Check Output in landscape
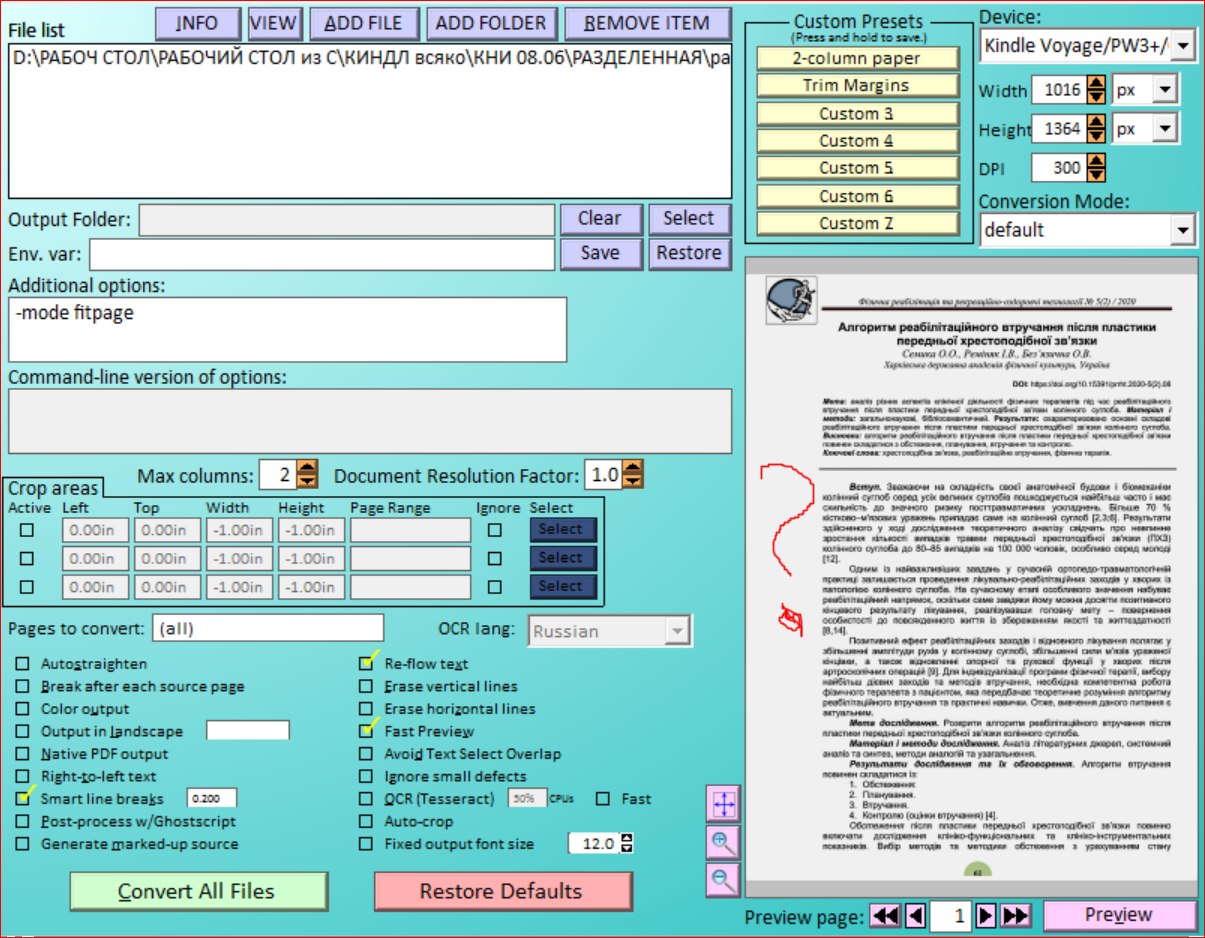 22,732
